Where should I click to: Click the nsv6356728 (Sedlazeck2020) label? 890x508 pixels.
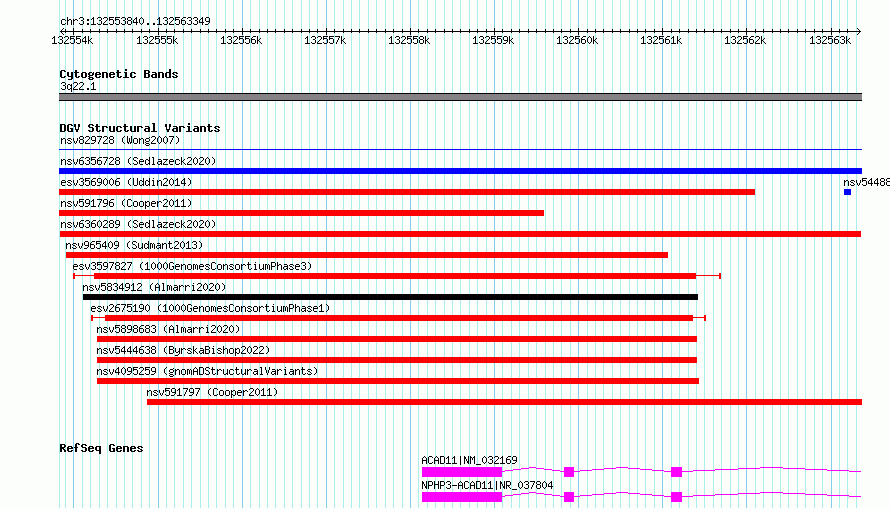click(x=138, y=161)
